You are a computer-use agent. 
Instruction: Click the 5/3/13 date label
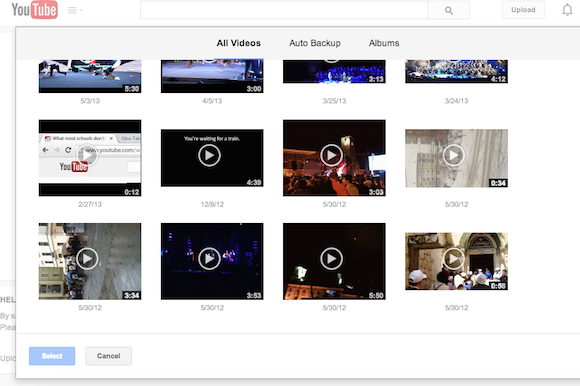coord(90,101)
